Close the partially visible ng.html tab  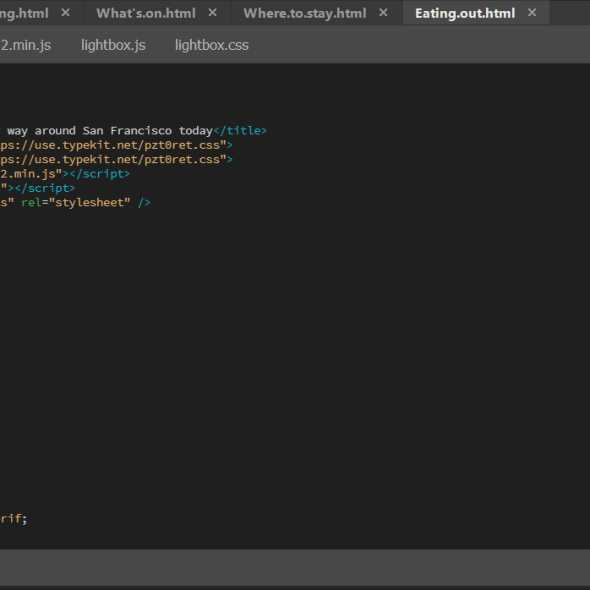[65, 13]
